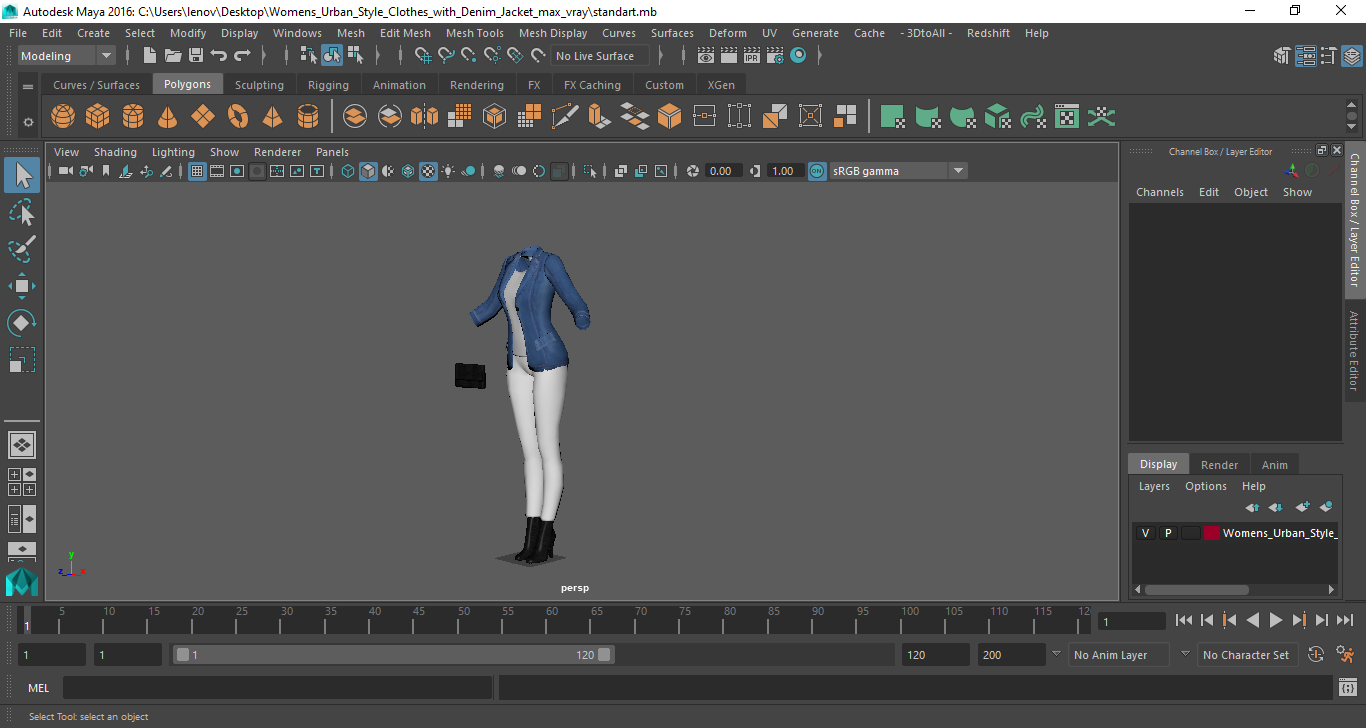Activate the Rotate tool in the toolbox
The image size is (1366, 728).
coord(22,323)
